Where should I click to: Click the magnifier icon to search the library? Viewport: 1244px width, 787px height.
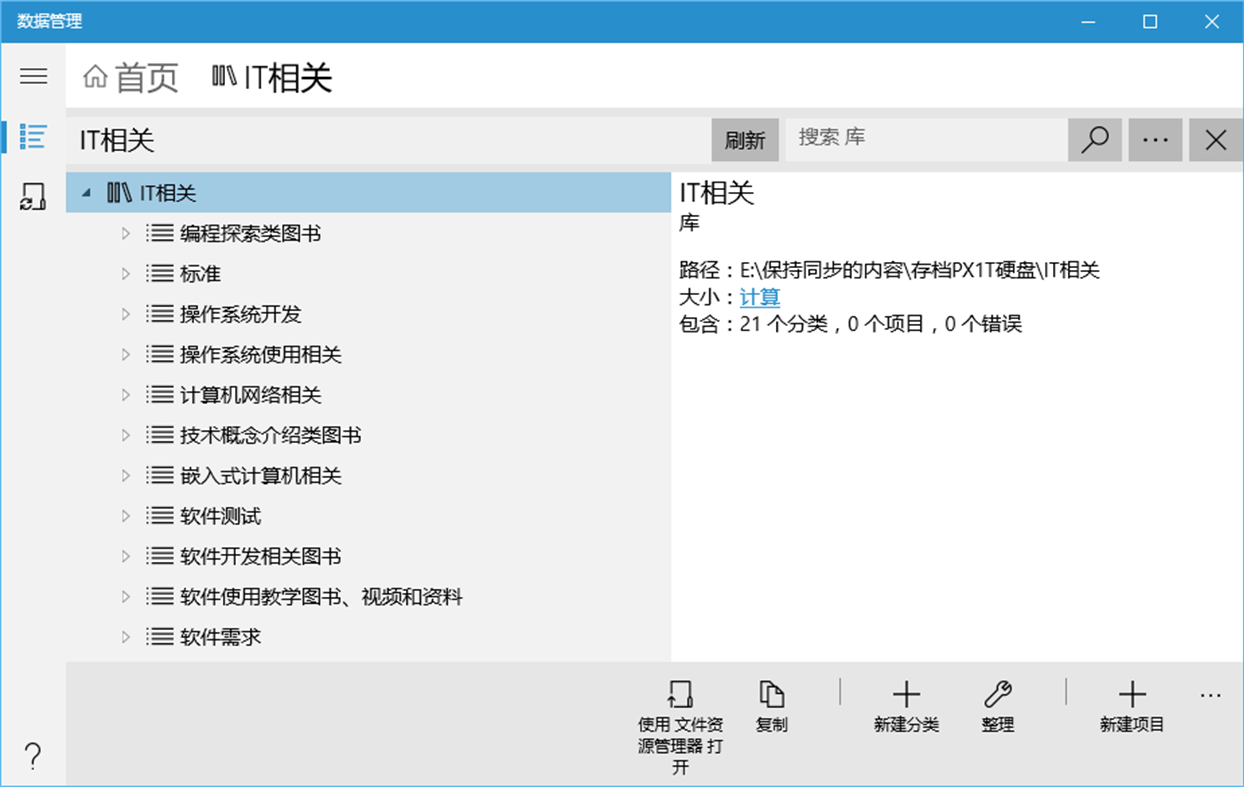pyautogui.click(x=1094, y=140)
